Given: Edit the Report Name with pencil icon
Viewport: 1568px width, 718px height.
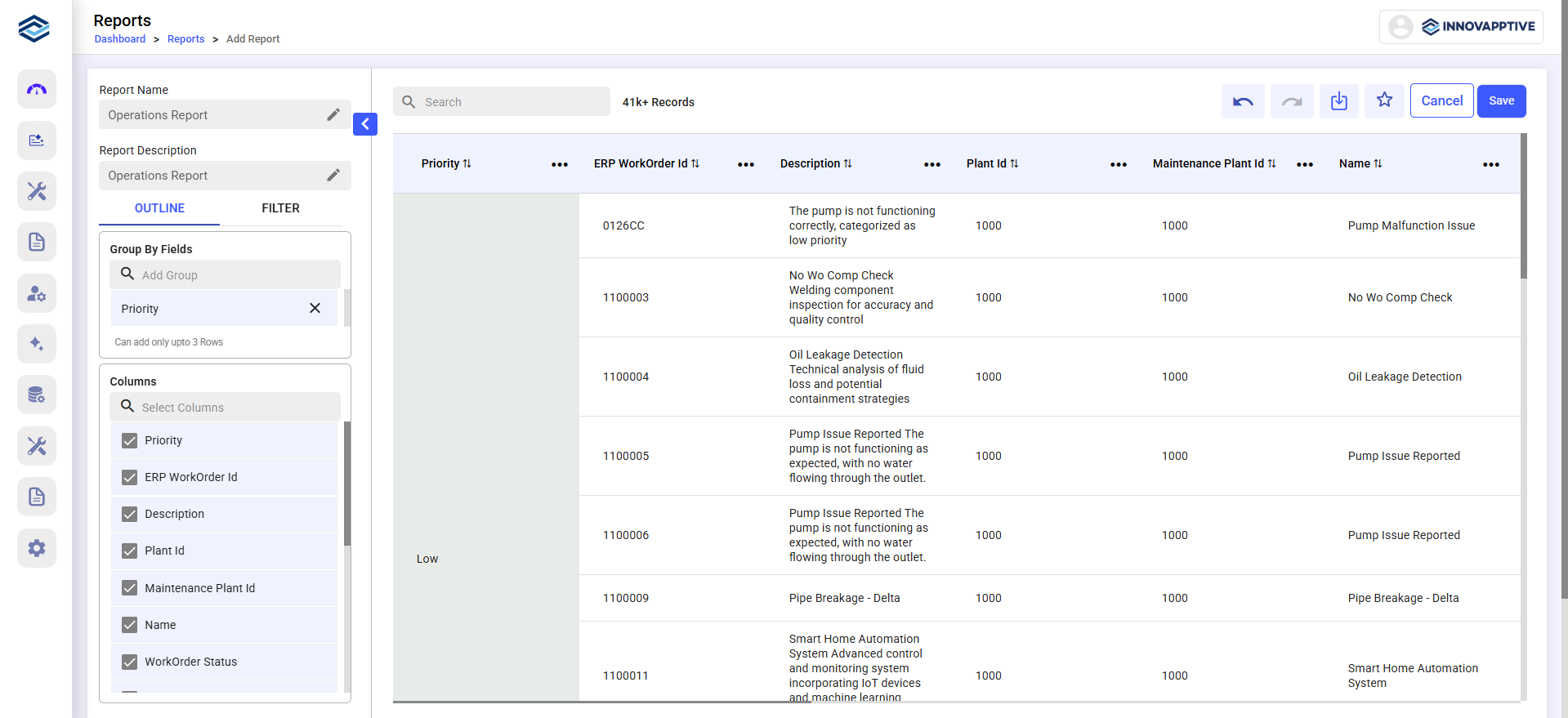Looking at the screenshot, I should click(x=333, y=115).
